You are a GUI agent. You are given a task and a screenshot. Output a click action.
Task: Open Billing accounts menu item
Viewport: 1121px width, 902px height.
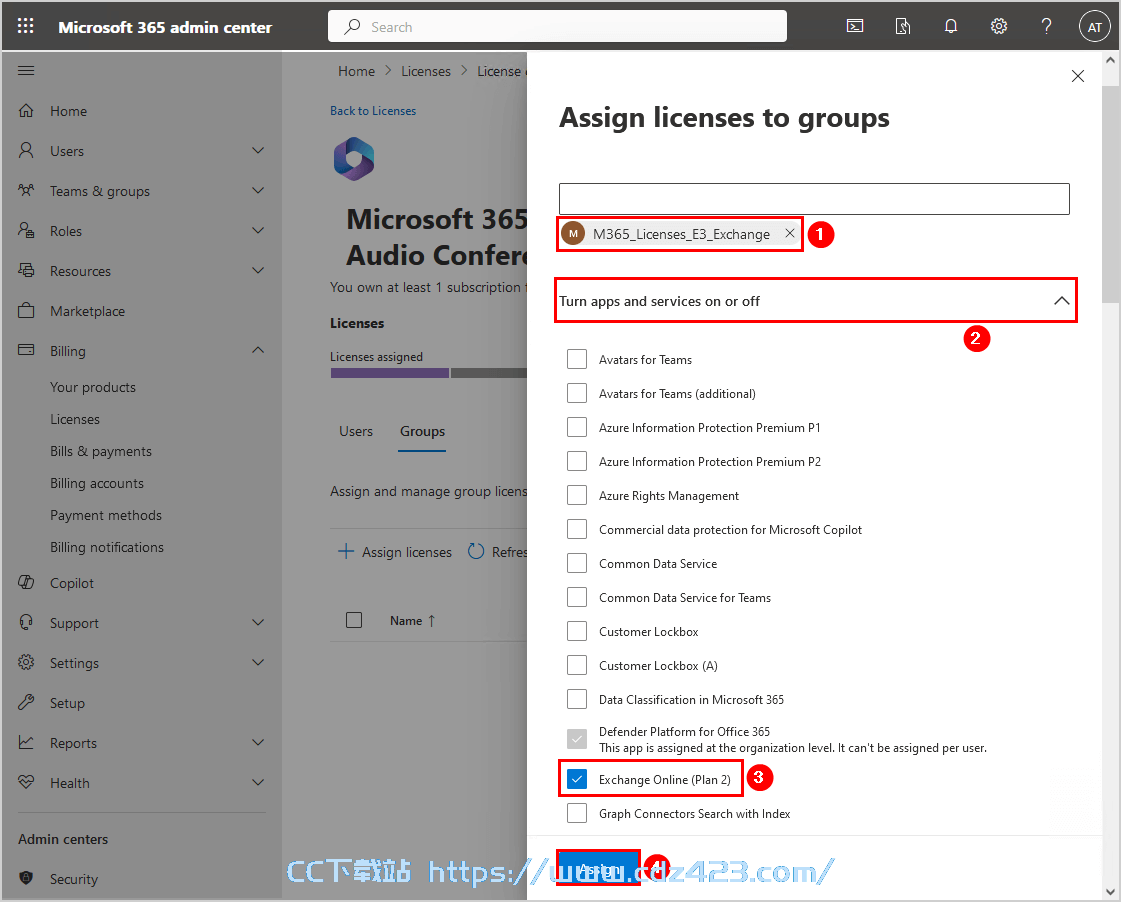[97, 484]
